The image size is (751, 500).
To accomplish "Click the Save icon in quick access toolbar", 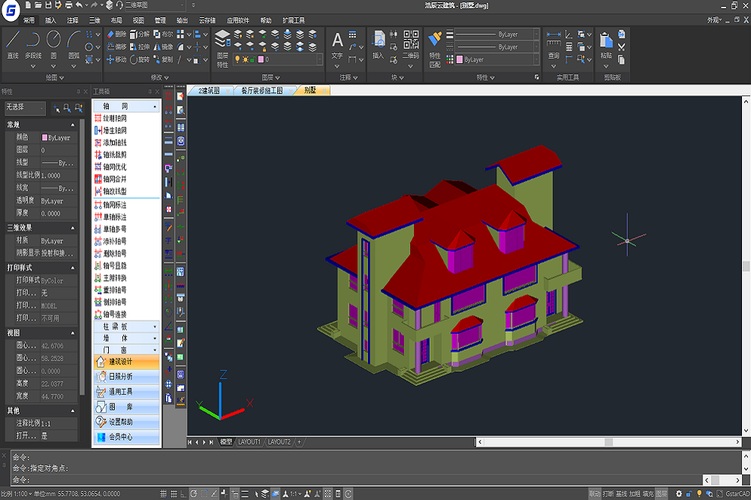I will pyautogui.click(x=48, y=5).
